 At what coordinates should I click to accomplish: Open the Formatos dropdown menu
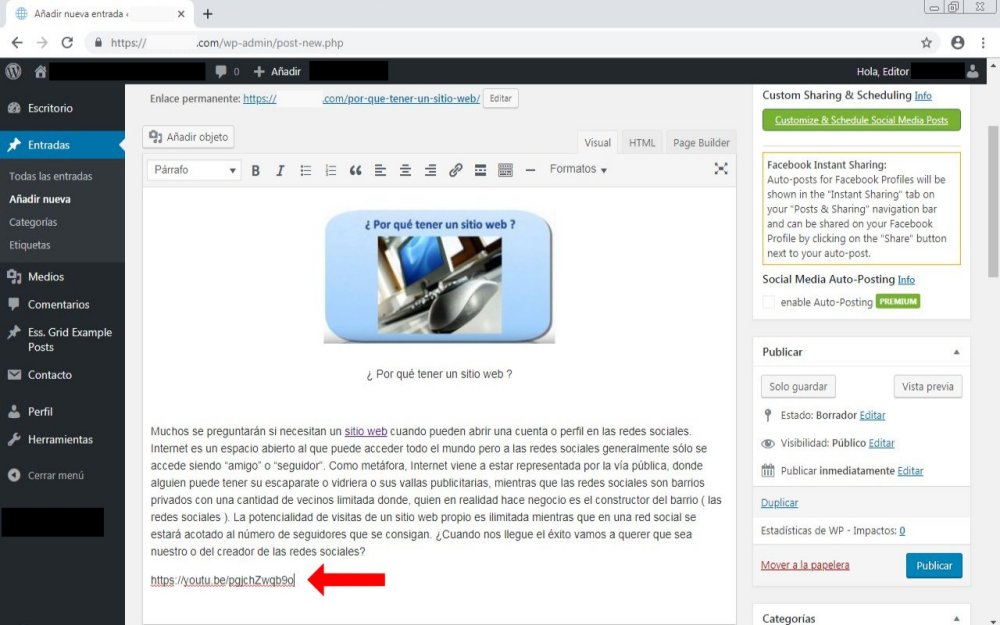(x=578, y=170)
